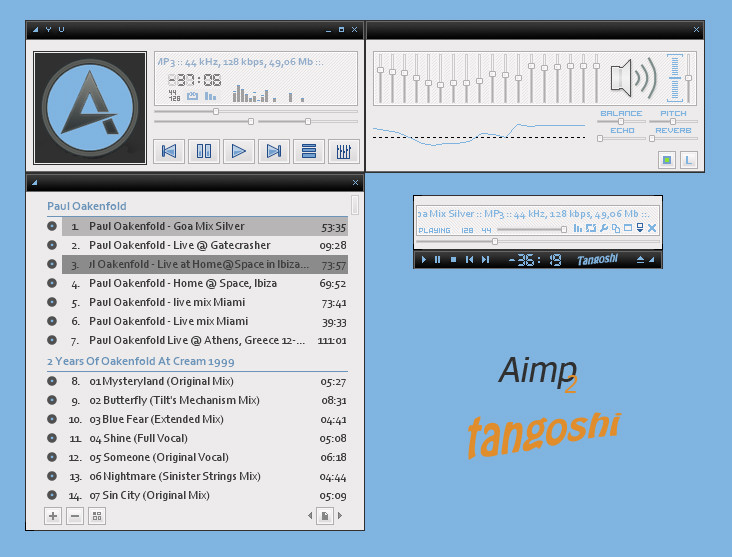Screen dimensions: 732x557
Task: Adjust the lower-right slider under the seek bar
Action: click(x=308, y=121)
